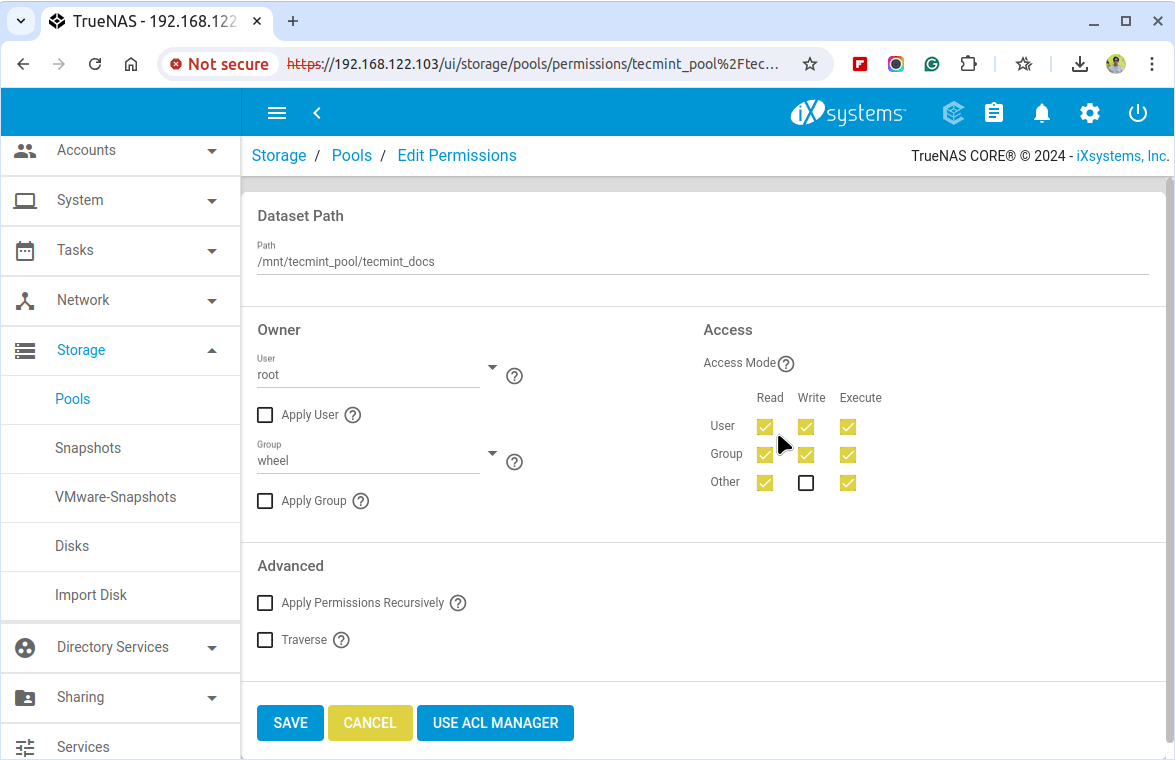Click the Sharing folder icon in sidebar
Viewport: 1175px width, 760px height.
(25, 698)
